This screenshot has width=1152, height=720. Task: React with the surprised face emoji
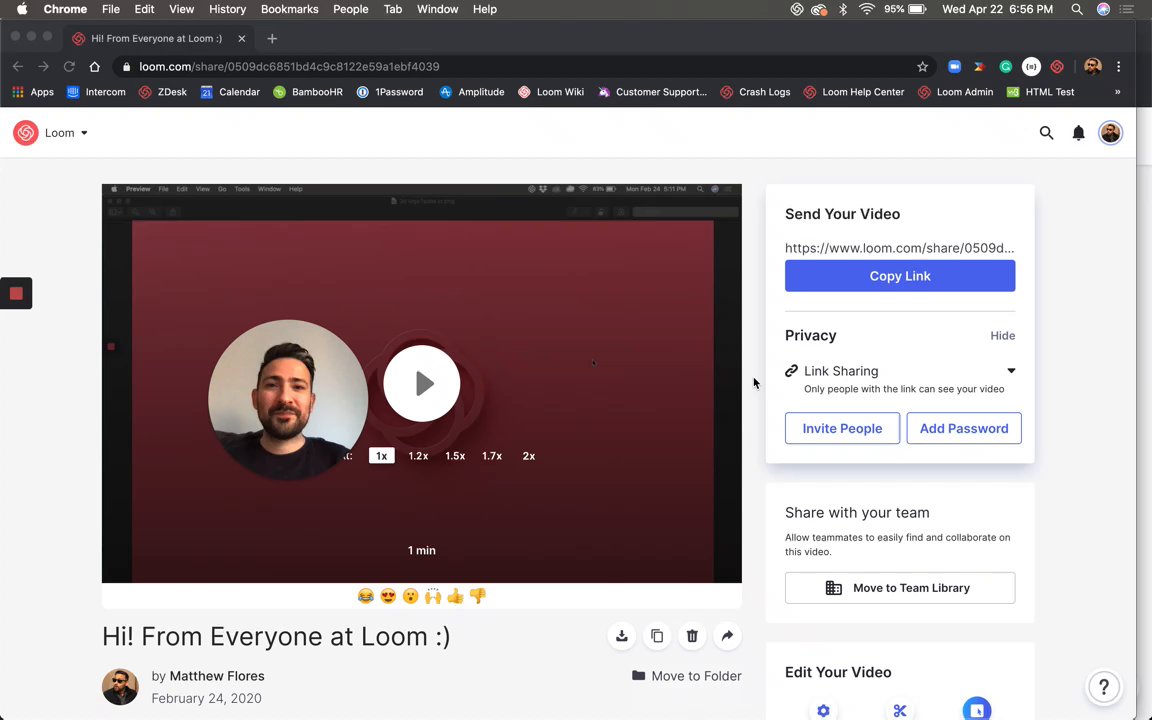[x=411, y=596]
